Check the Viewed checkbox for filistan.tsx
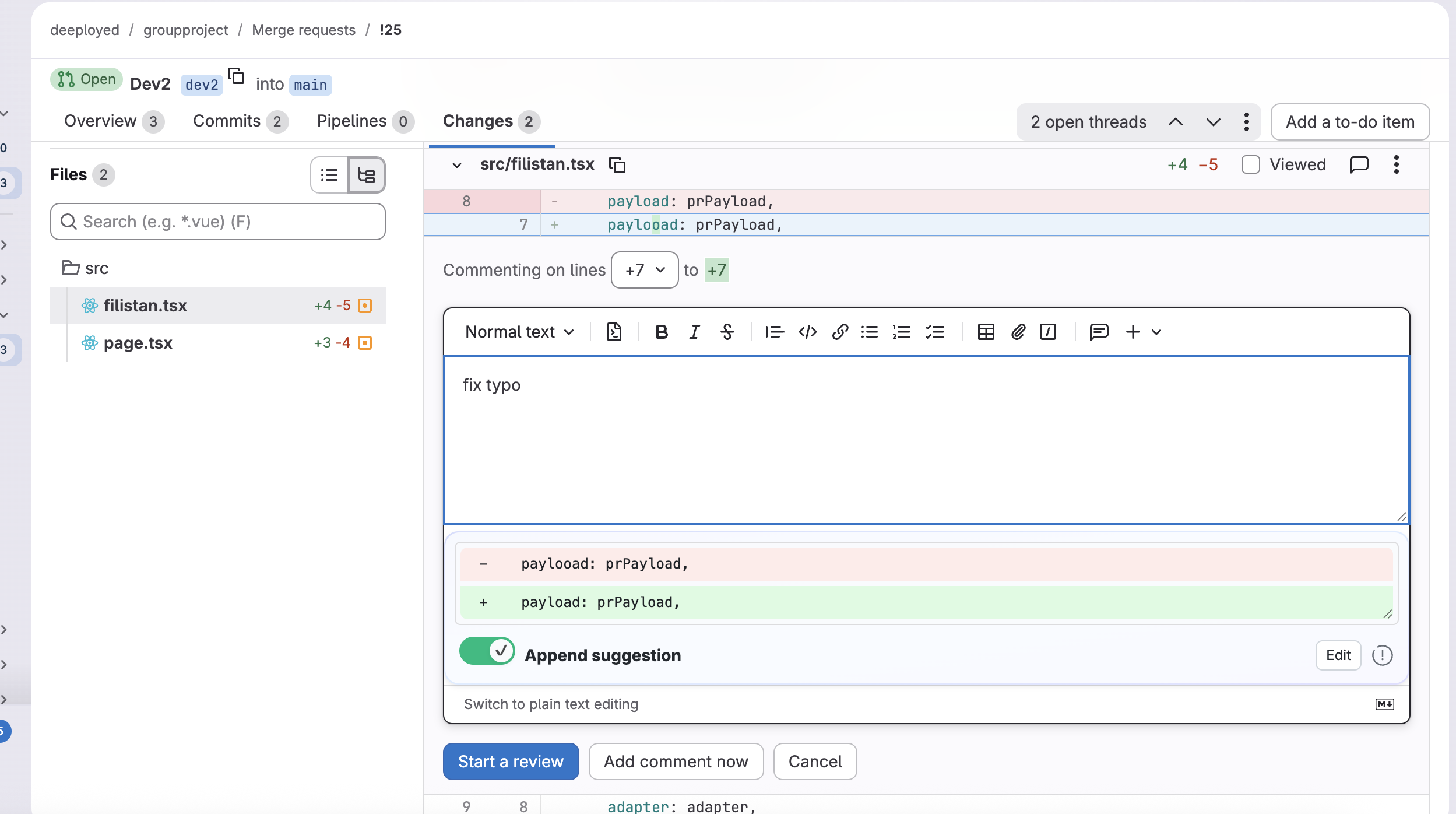 [1250, 164]
